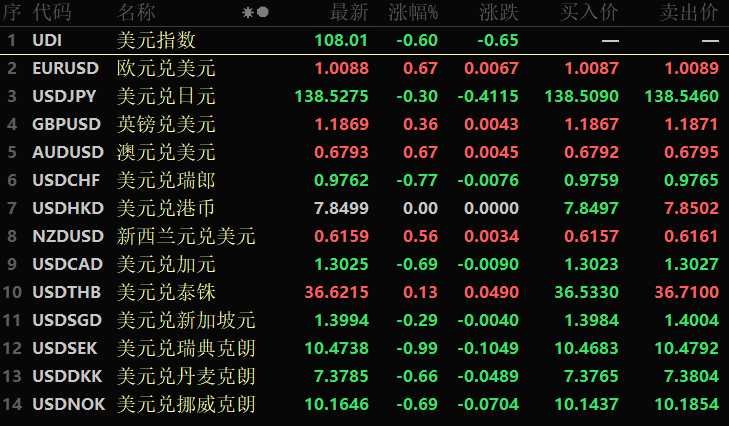The image size is (729, 426).
Task: Select the USDSEK 美元兑瑞典克朗 row
Action: pyautogui.click(x=186, y=349)
